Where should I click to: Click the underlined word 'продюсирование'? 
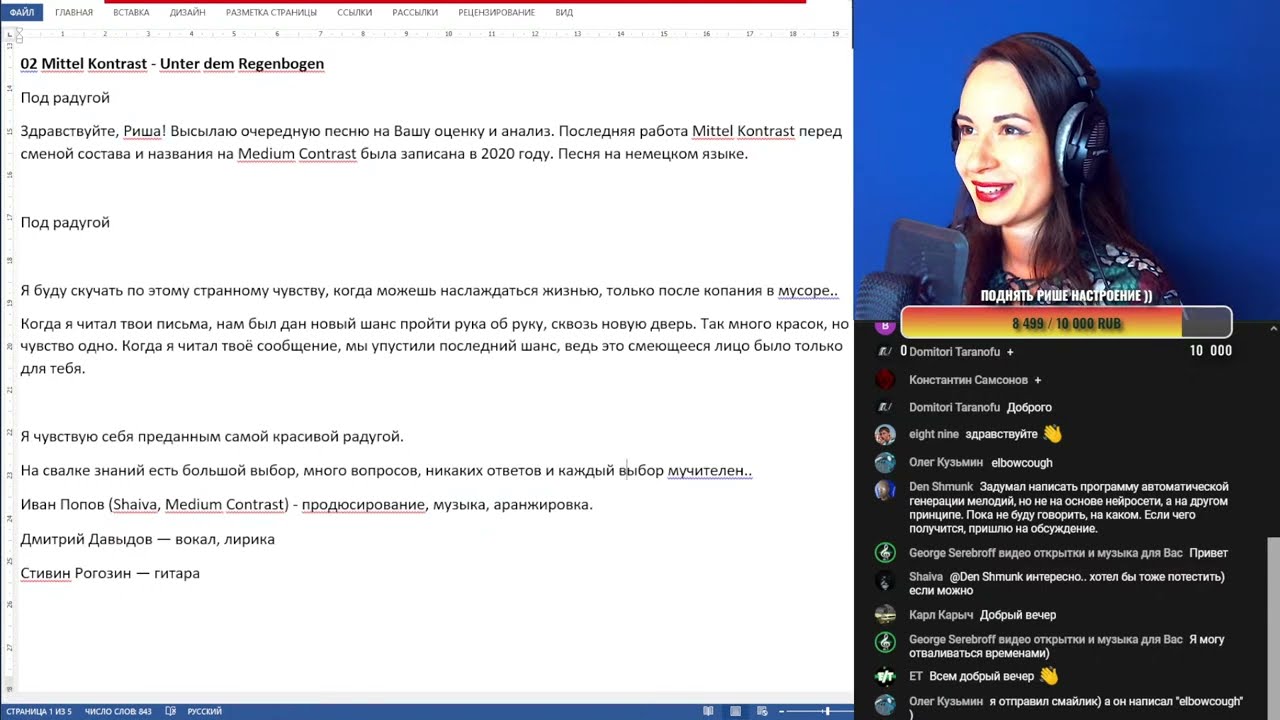(363, 504)
